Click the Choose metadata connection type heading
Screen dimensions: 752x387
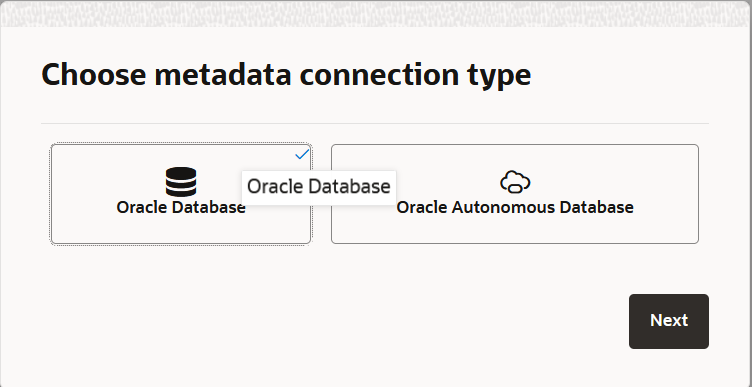pos(286,75)
